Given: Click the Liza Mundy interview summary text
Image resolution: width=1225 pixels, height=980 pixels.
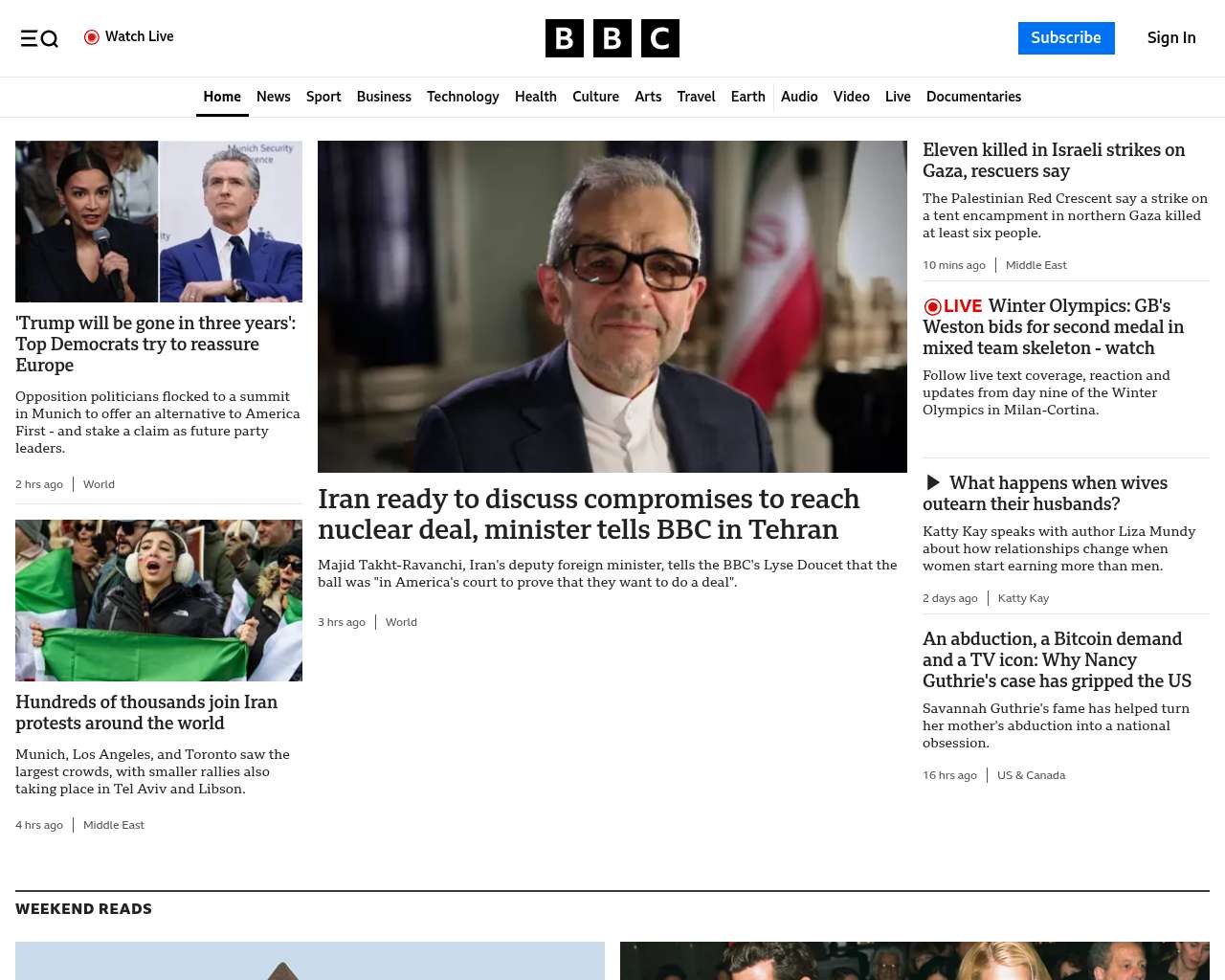Looking at the screenshot, I should click(1058, 548).
